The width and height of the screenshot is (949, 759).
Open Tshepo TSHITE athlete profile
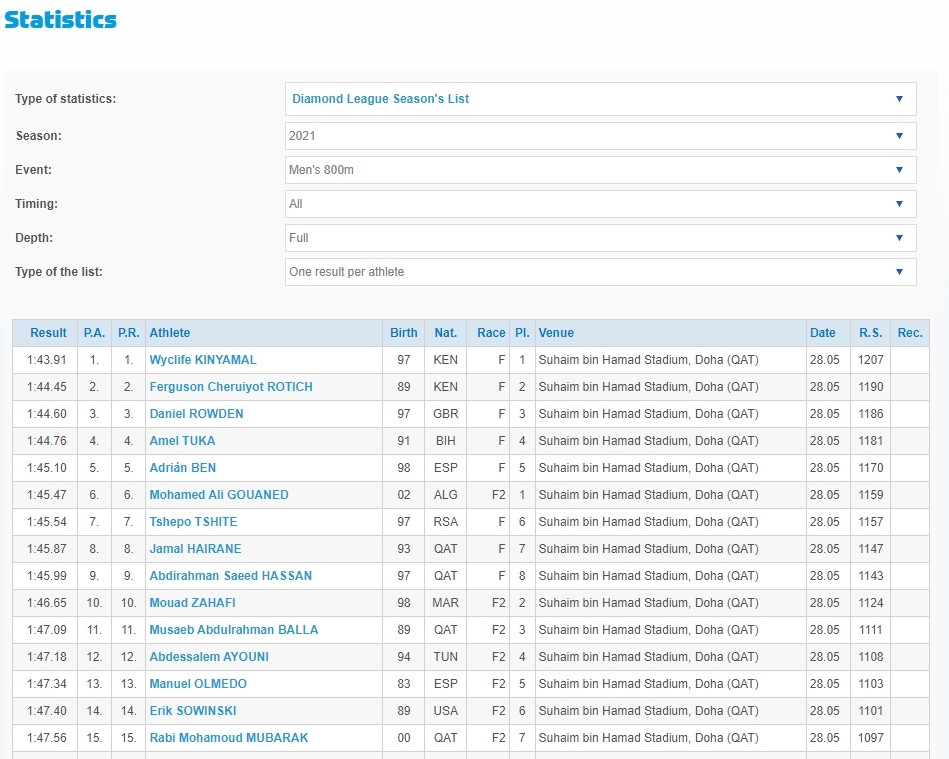(x=193, y=522)
